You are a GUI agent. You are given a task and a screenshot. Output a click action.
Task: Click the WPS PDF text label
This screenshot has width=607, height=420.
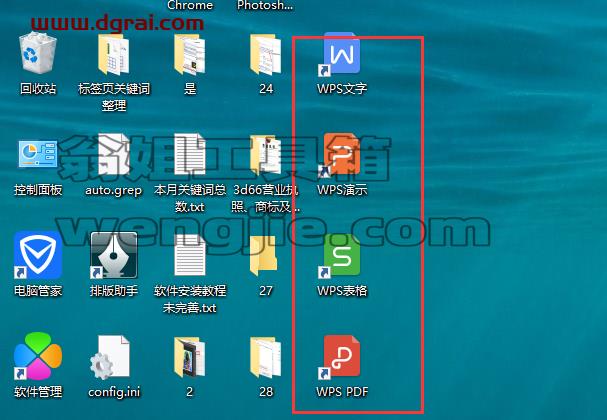tap(342, 391)
